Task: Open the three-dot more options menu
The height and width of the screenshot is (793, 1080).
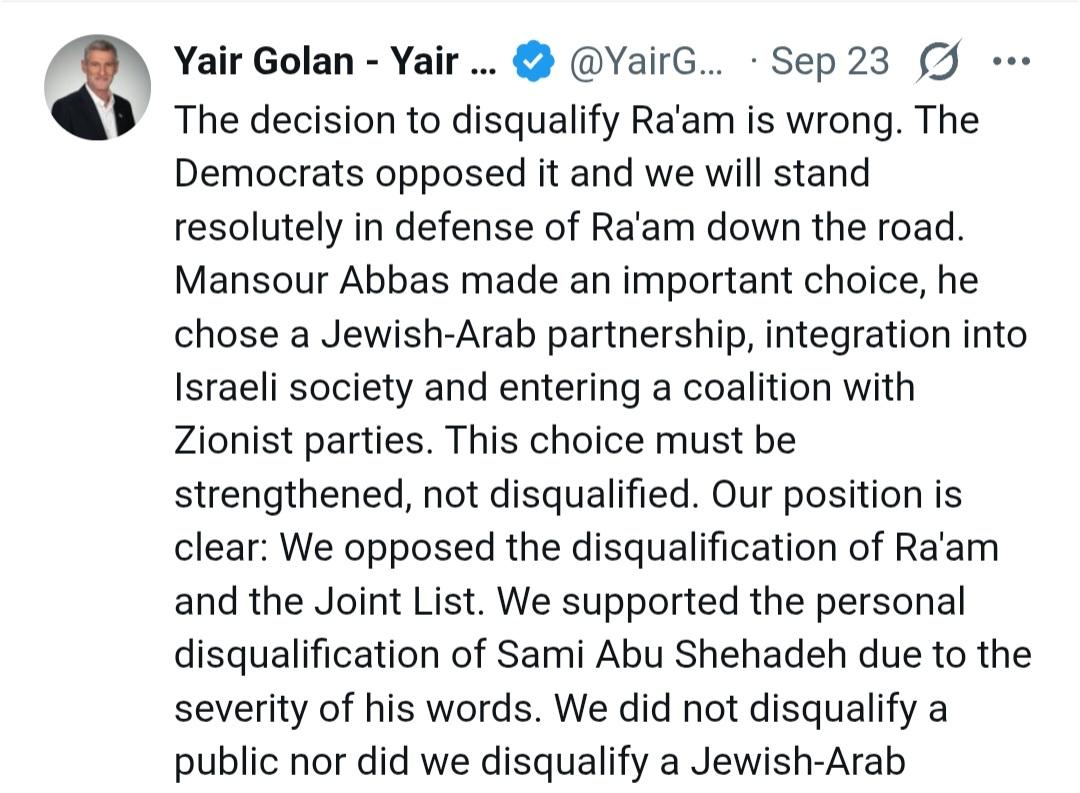Action: coord(1011,61)
